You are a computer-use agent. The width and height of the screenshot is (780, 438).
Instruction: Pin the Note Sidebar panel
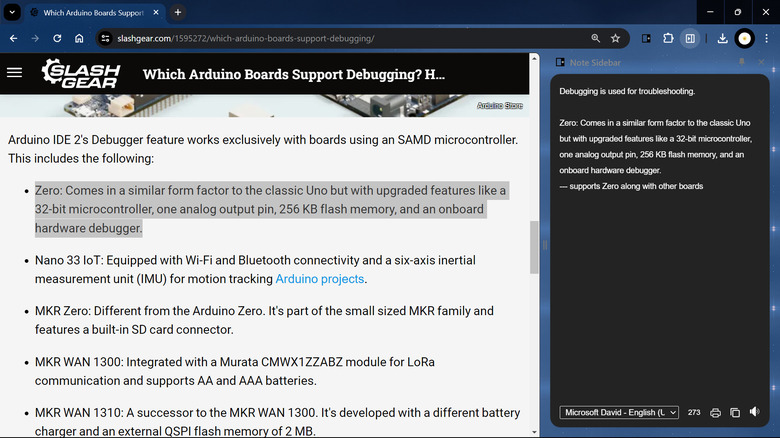coord(741,62)
